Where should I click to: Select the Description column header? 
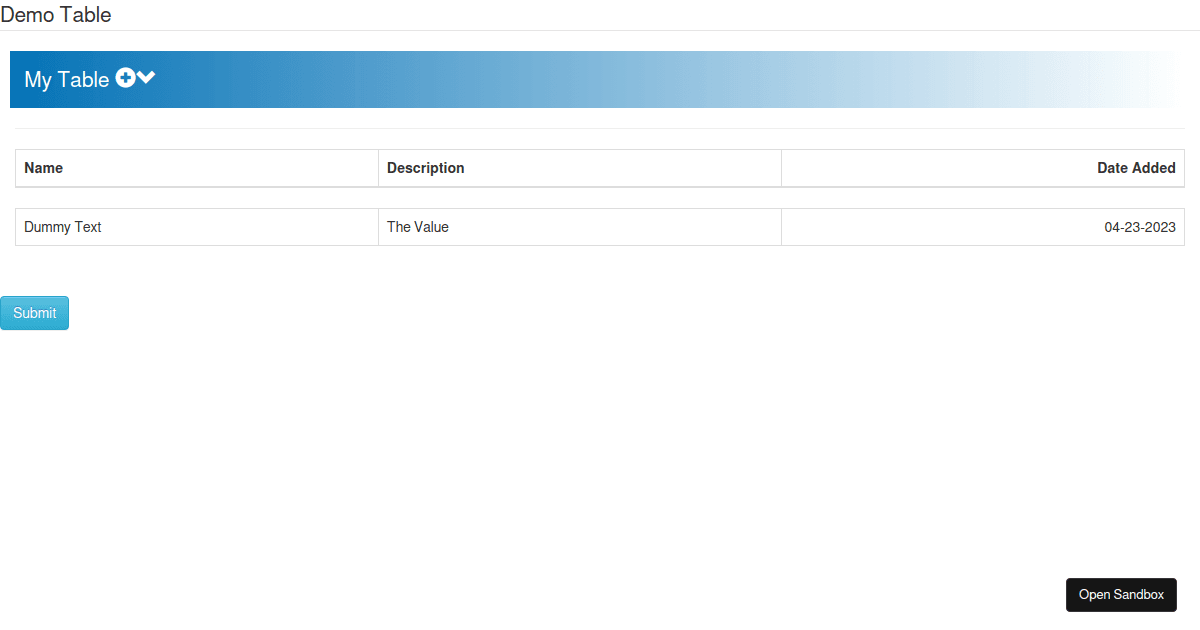coord(425,168)
